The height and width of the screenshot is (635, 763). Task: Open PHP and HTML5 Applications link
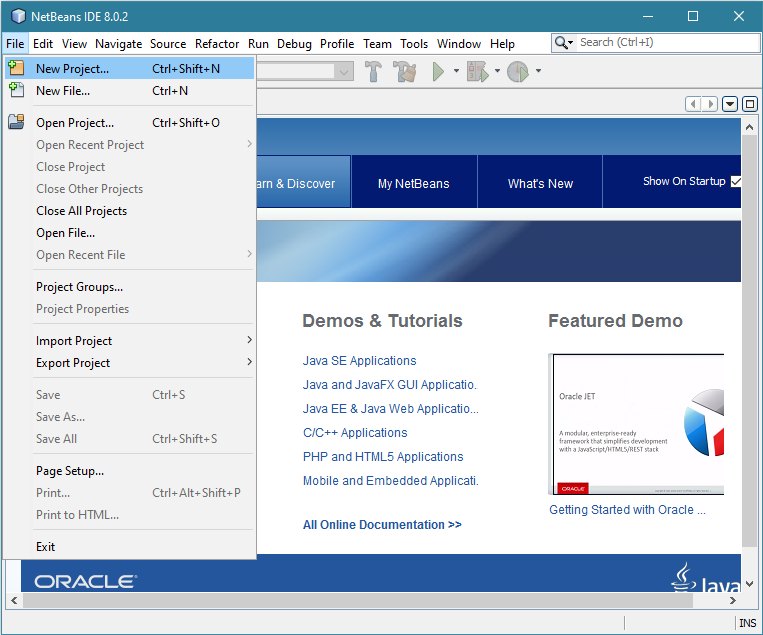pos(383,456)
